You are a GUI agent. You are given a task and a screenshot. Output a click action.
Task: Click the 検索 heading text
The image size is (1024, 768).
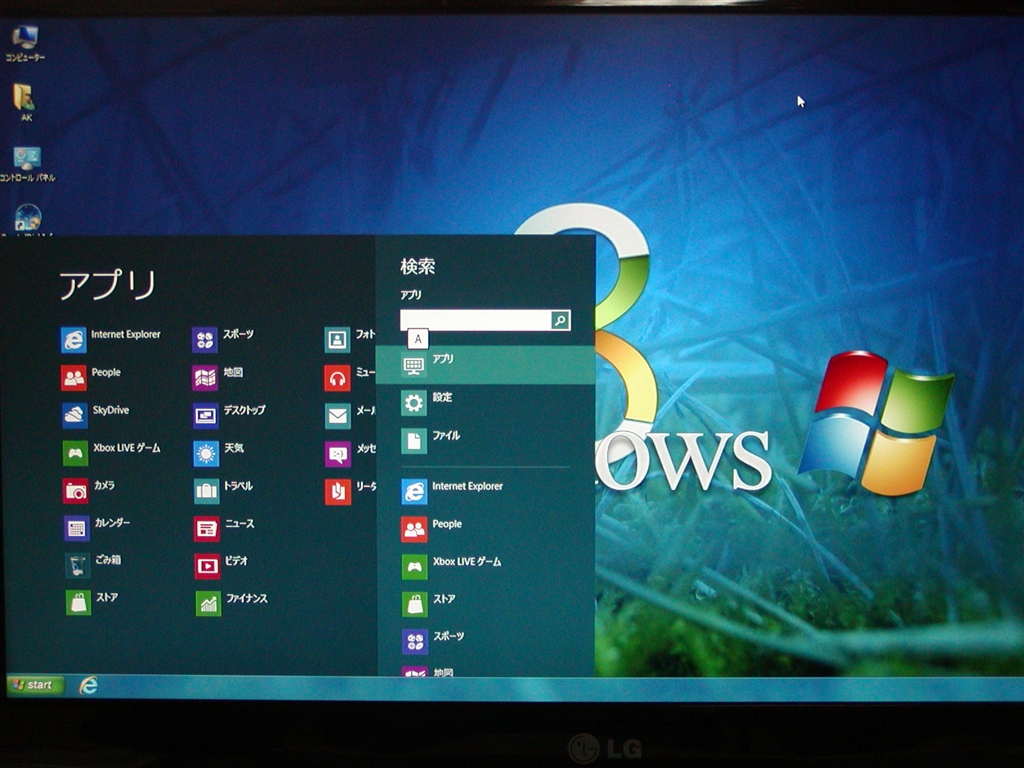(x=417, y=266)
